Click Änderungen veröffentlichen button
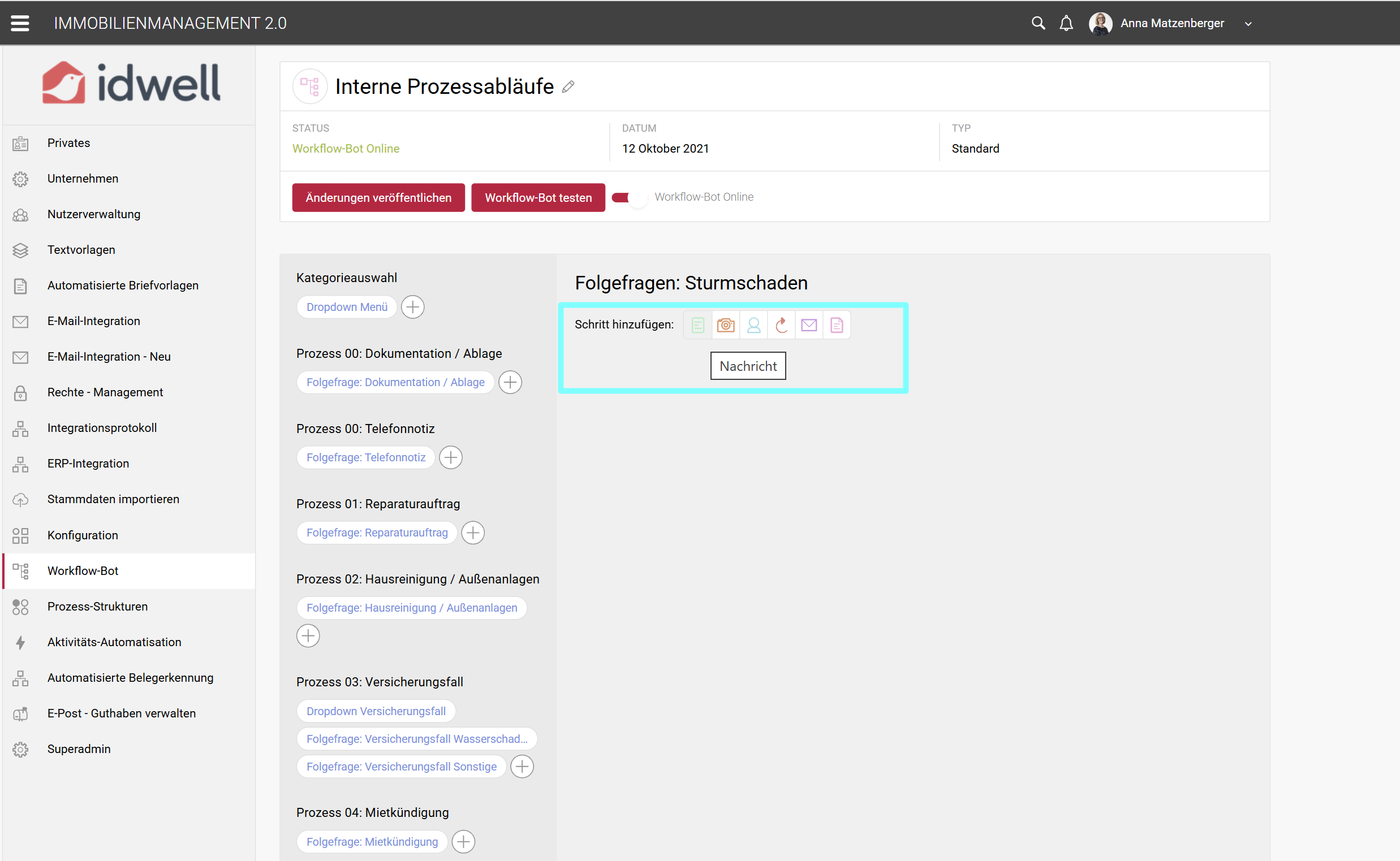This screenshot has width=1400, height=861. coord(378,197)
